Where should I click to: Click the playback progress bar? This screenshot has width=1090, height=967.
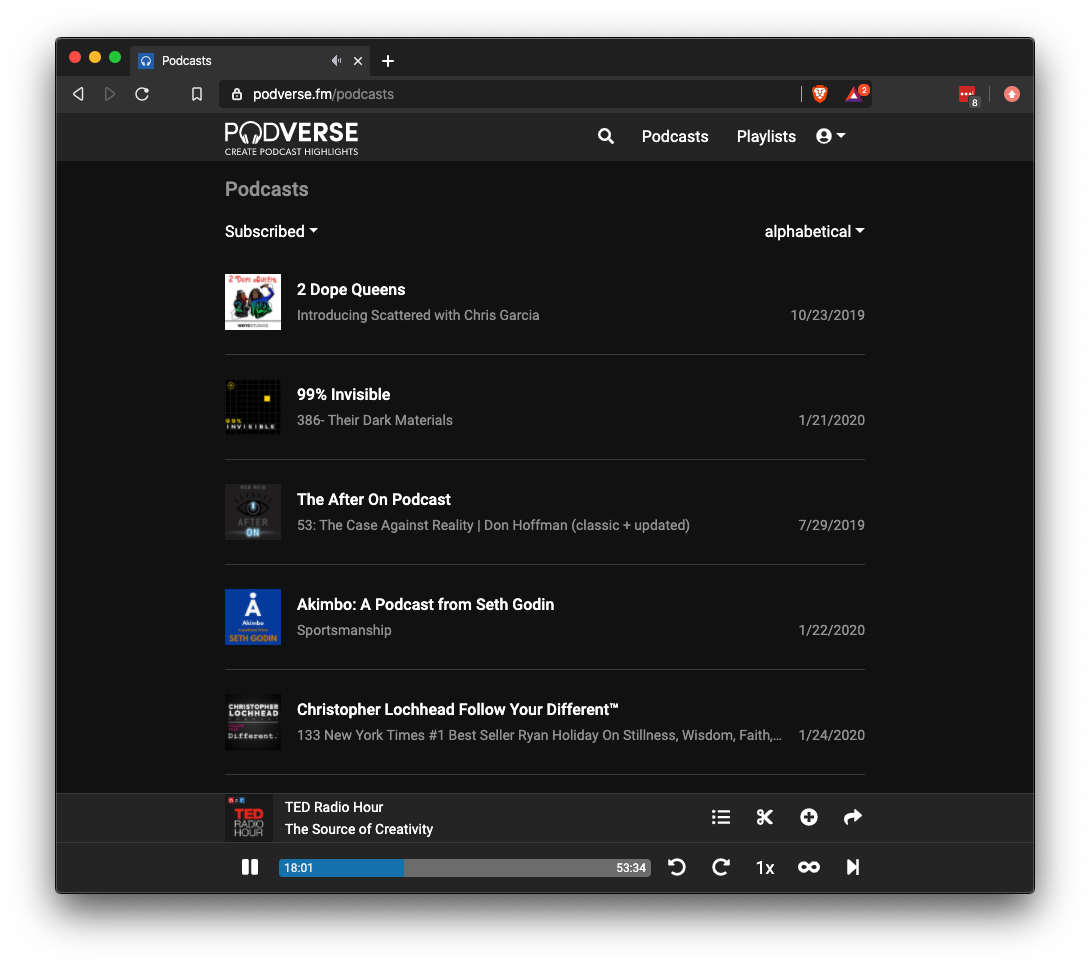tap(465, 867)
